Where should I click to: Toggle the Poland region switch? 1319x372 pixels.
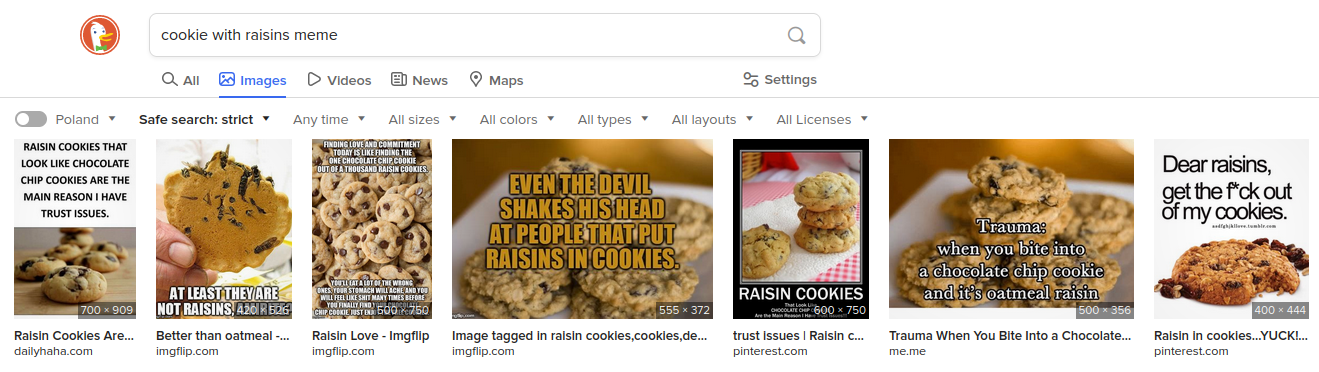31,119
